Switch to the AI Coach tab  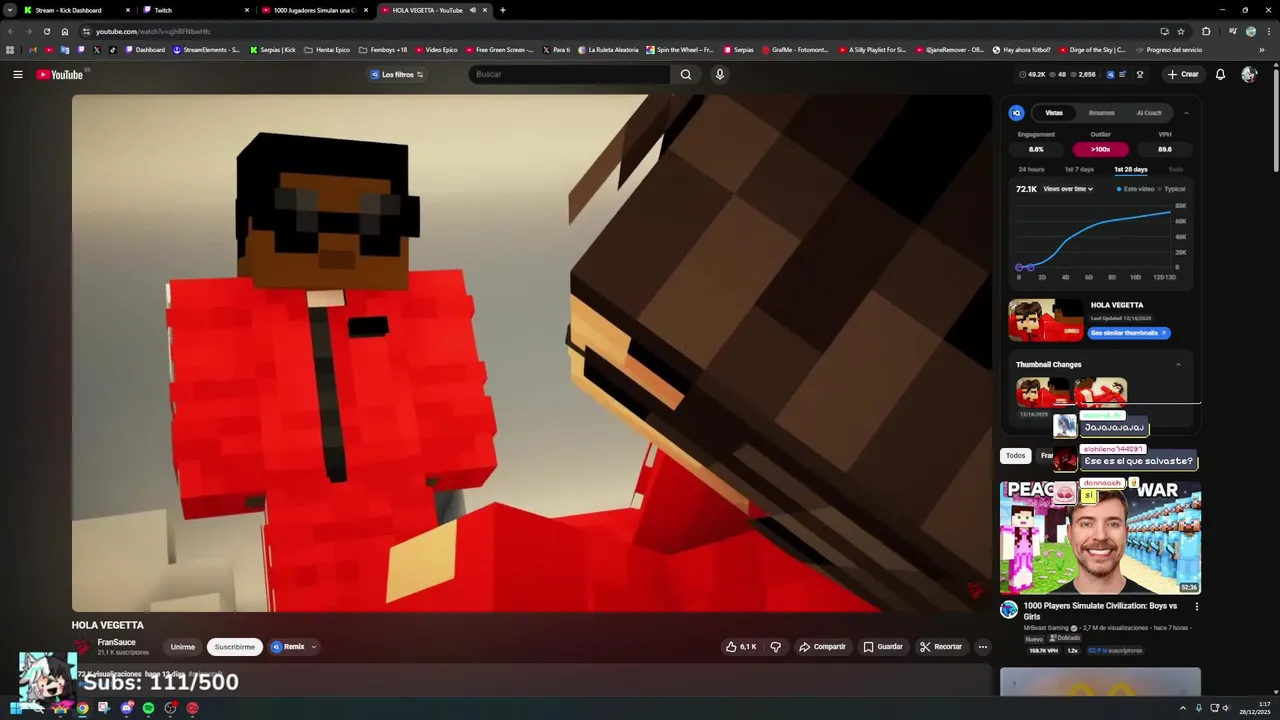tap(1149, 113)
